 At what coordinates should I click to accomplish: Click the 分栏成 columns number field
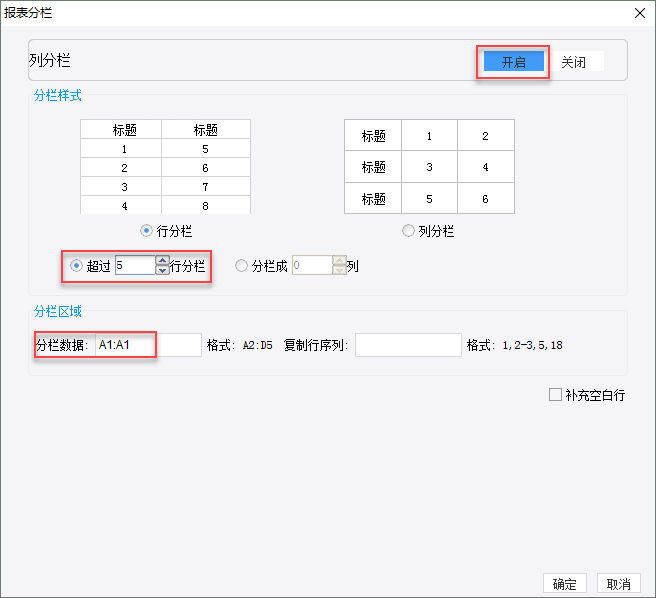312,265
